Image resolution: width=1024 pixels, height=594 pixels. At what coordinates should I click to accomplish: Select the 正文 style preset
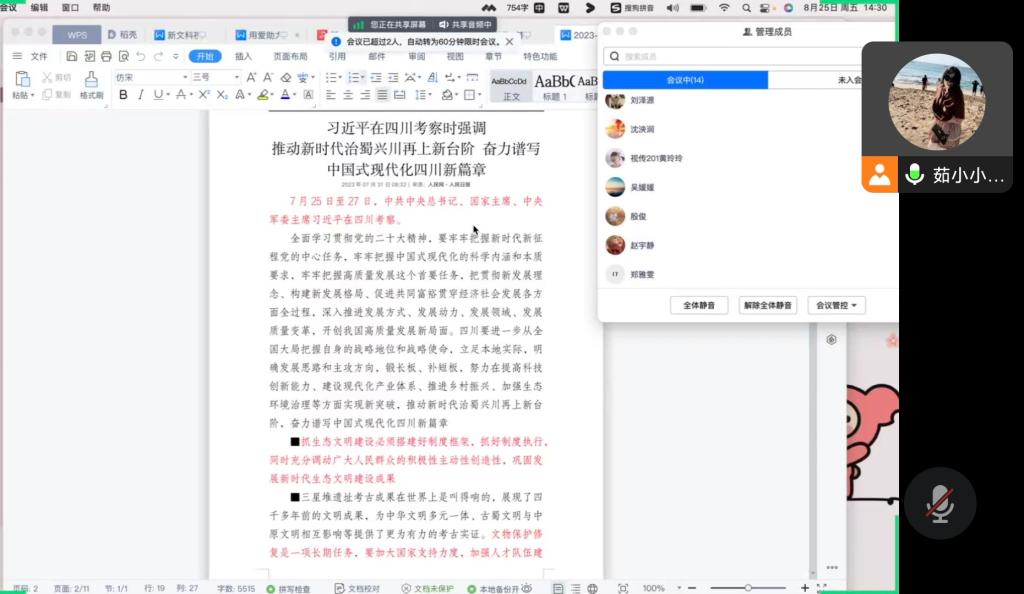[x=509, y=87]
